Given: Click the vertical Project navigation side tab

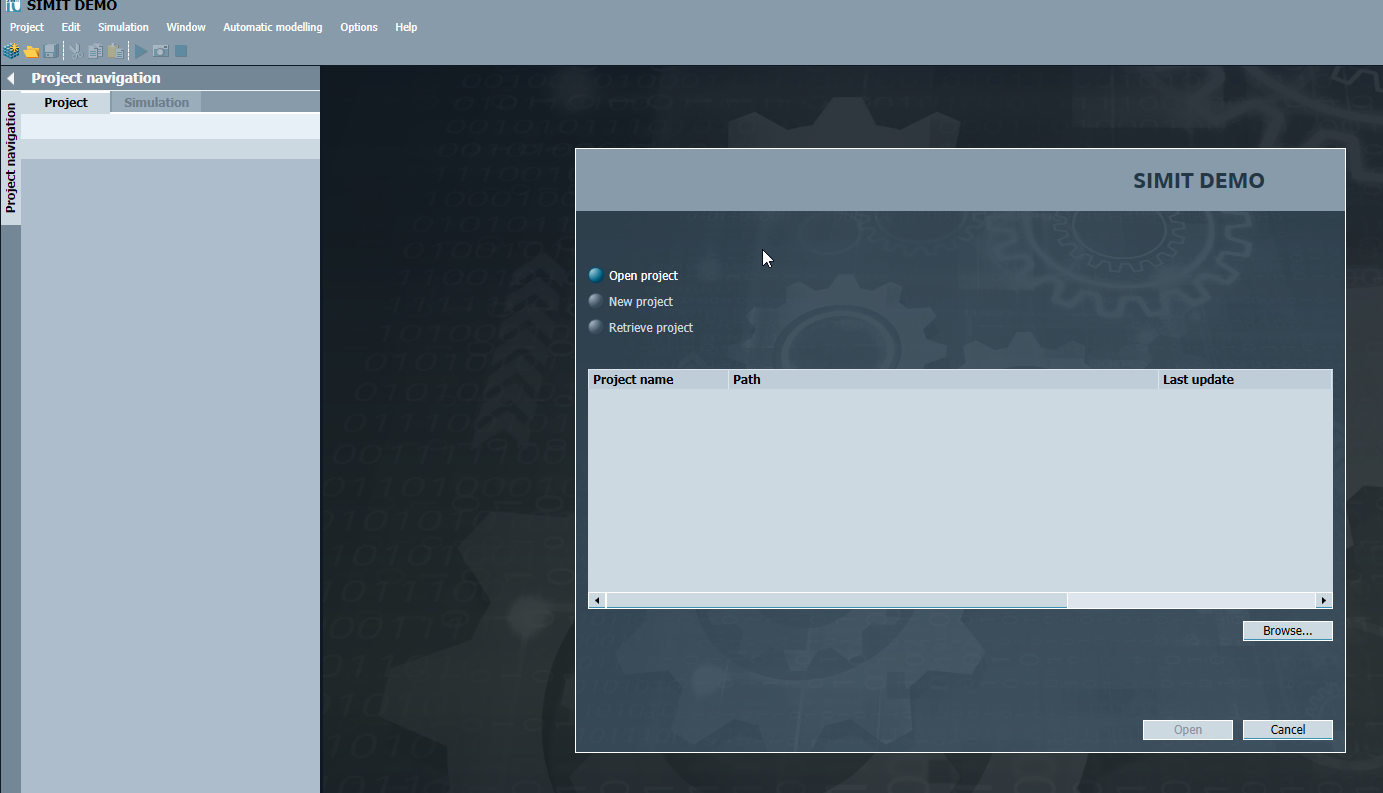Looking at the screenshot, I should [11, 158].
